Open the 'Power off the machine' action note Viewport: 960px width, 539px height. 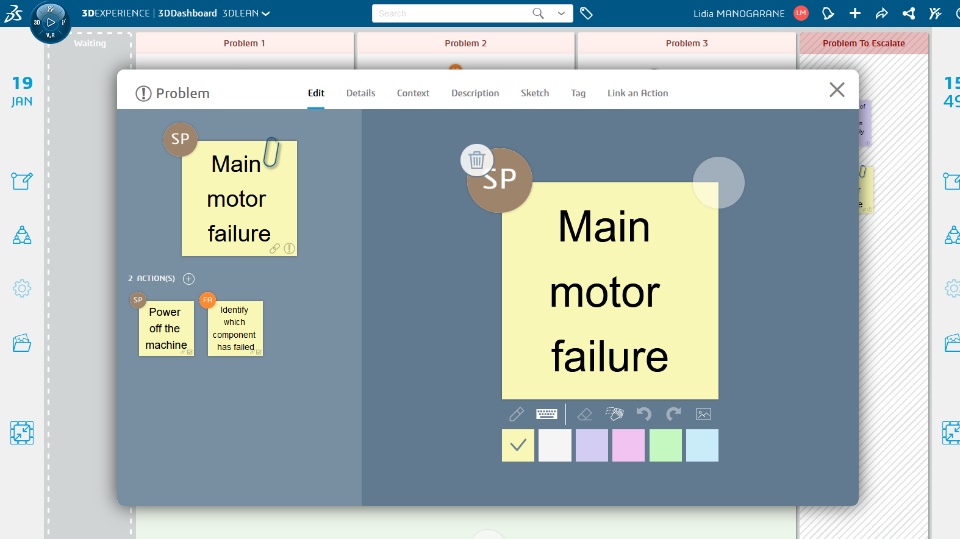[x=166, y=328]
